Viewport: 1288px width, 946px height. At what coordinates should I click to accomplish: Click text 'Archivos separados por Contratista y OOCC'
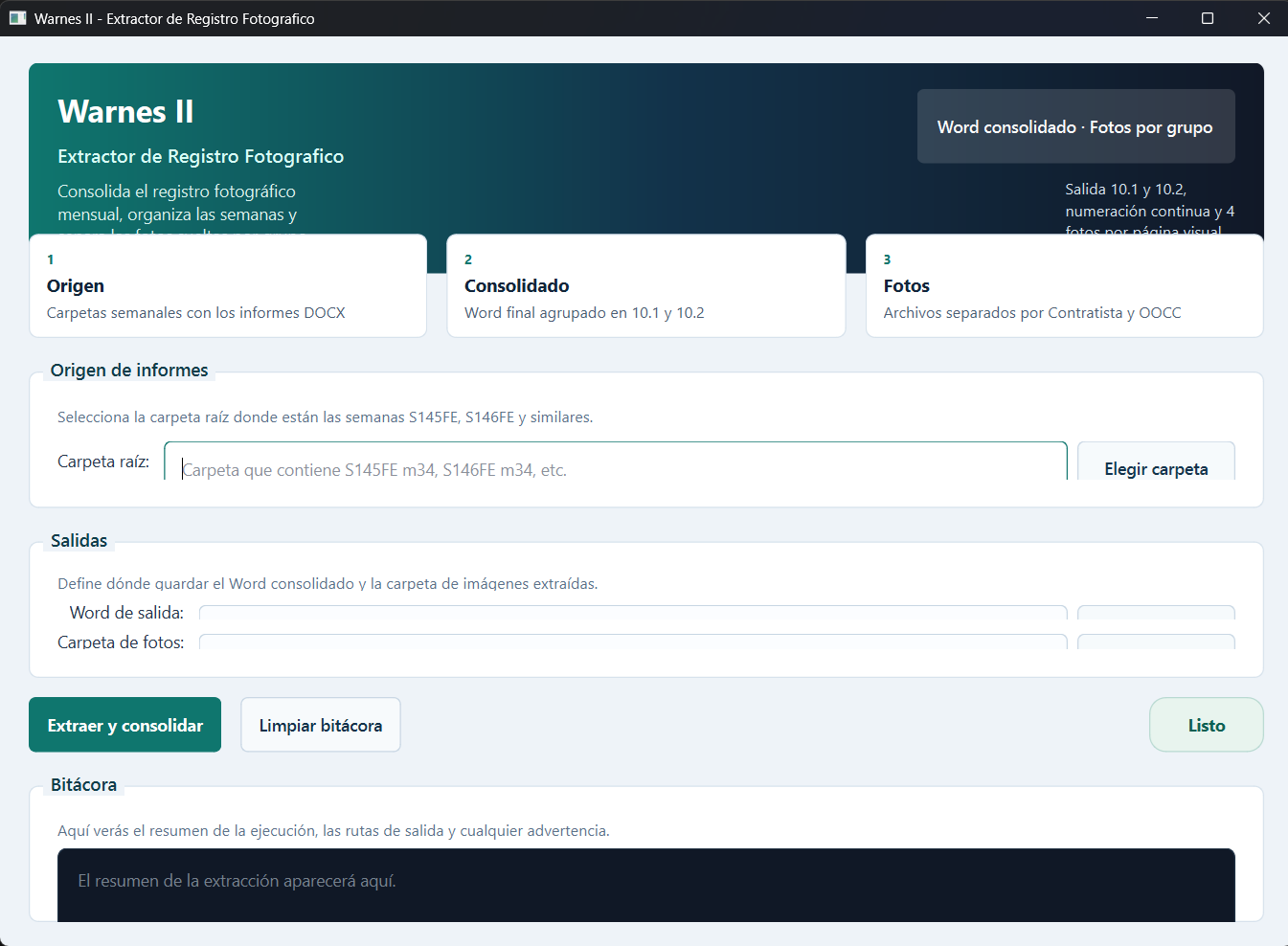click(1032, 313)
